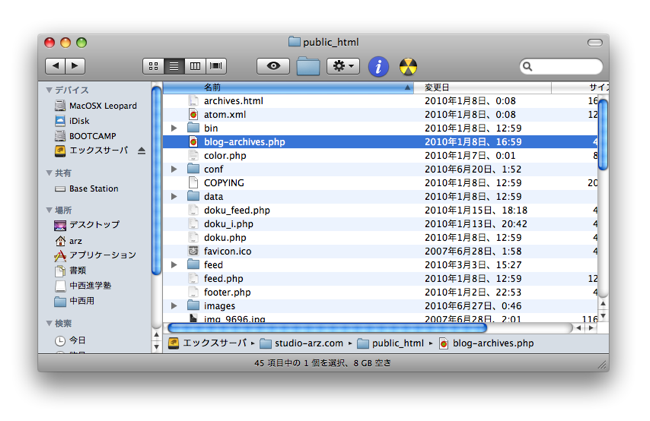The height and width of the screenshot is (421, 650).
Task: Eject the エックスサーバ volume in sidebar
Action: tap(141, 151)
